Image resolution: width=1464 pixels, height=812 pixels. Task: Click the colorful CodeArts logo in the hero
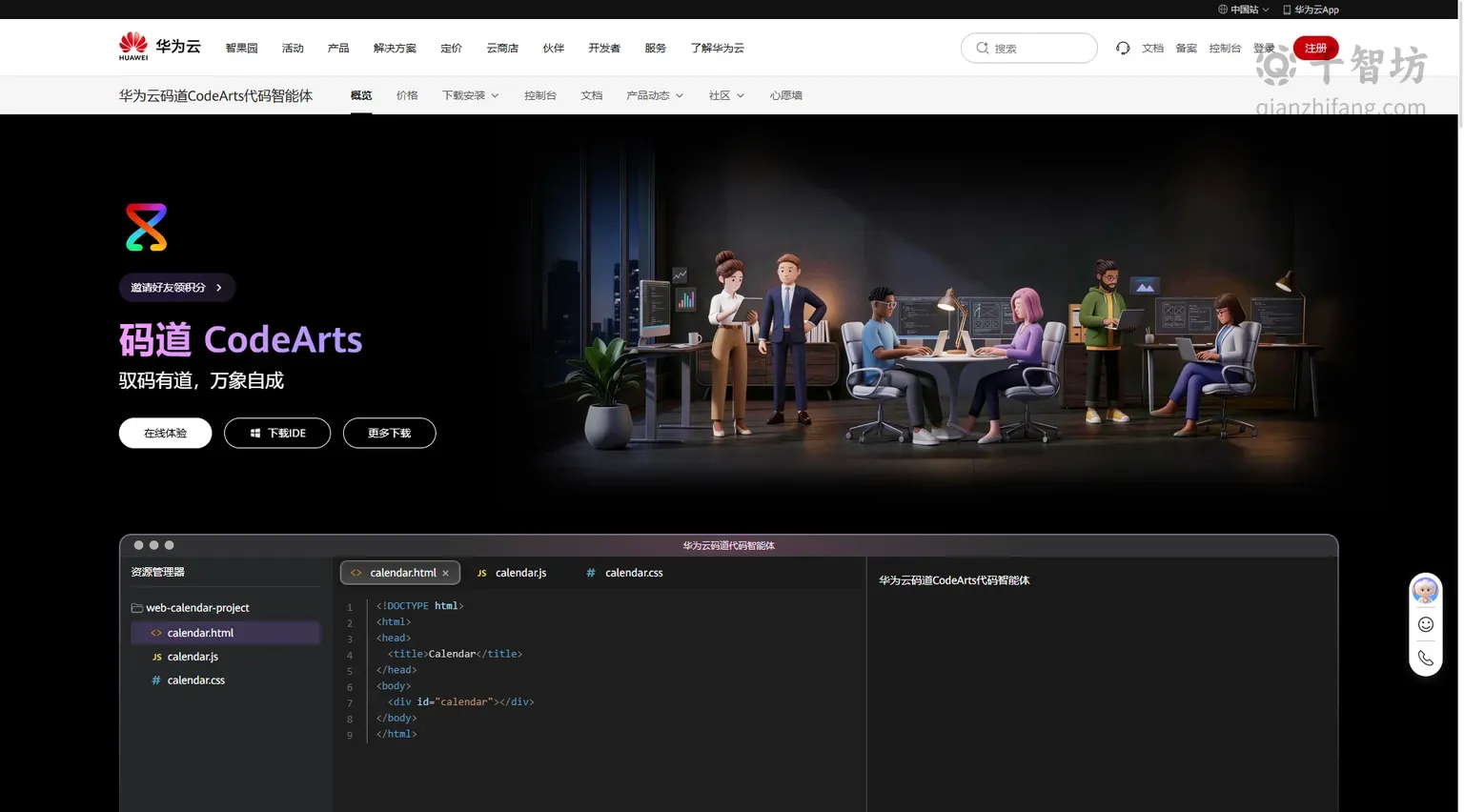click(x=146, y=227)
